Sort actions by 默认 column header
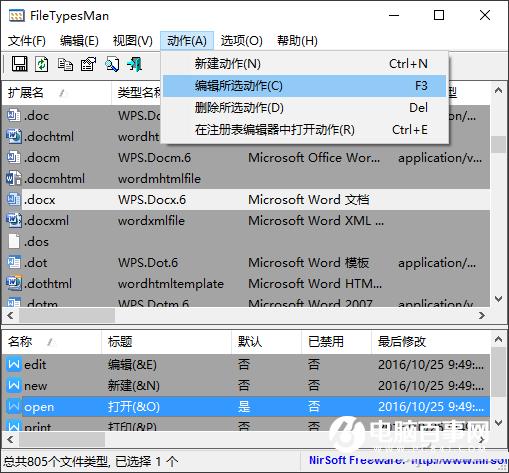509x473 pixels. point(266,341)
